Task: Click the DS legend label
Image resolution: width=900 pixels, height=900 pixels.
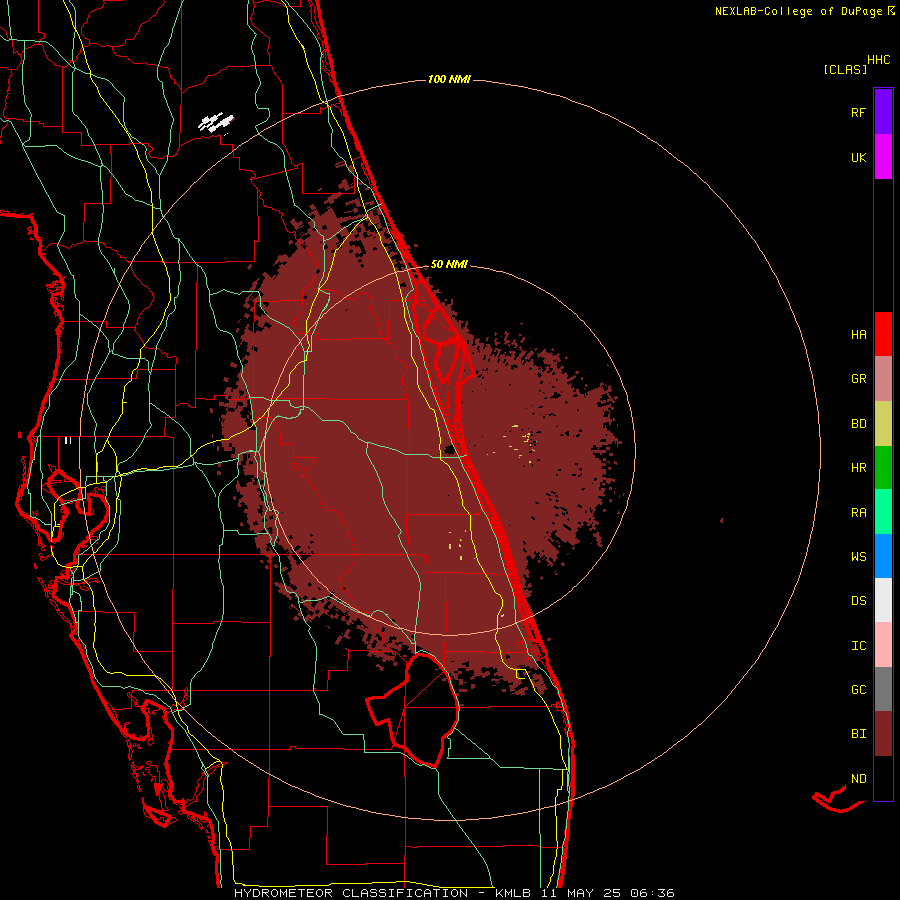Action: 859,601
